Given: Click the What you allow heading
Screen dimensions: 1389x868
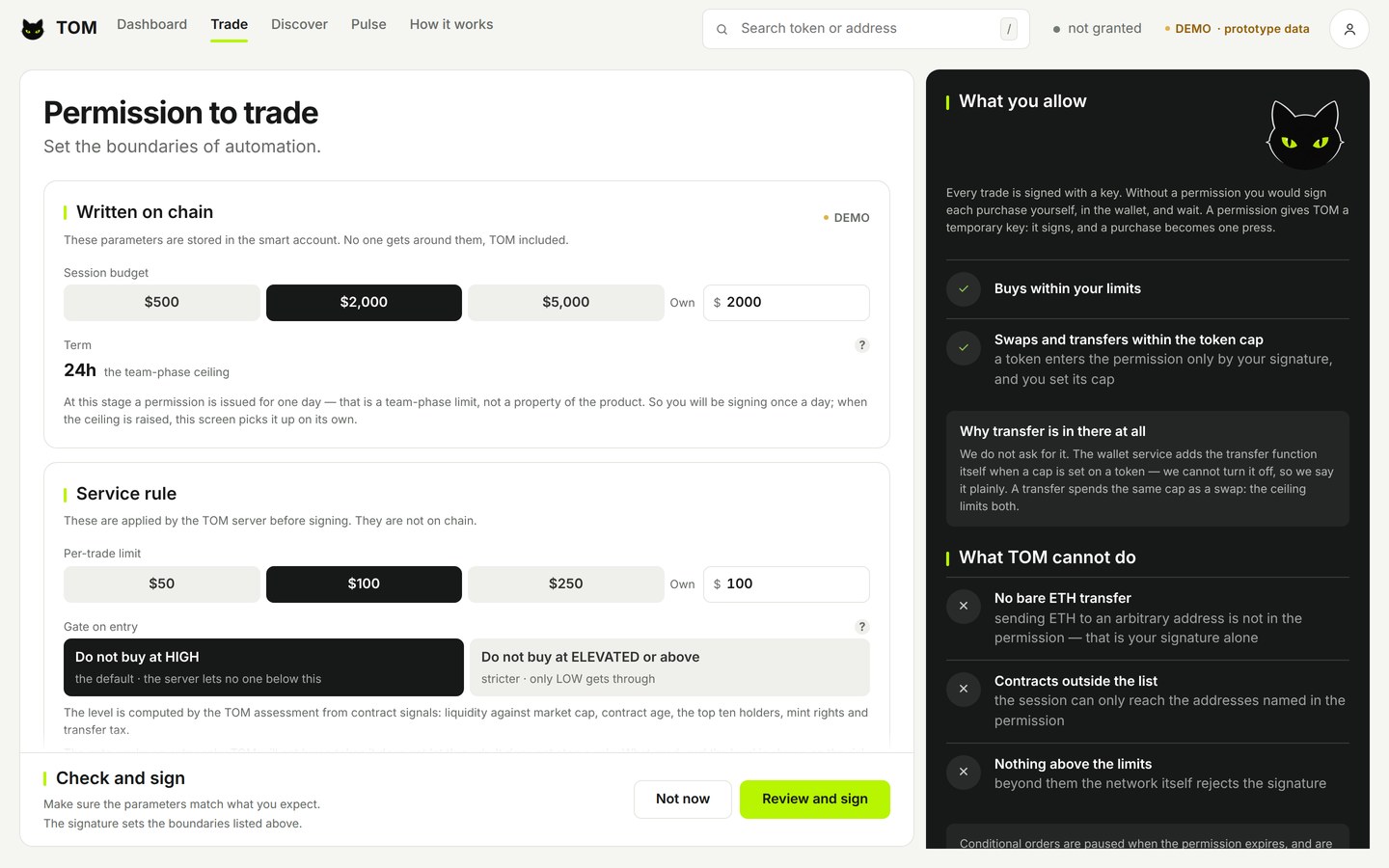Looking at the screenshot, I should click(1022, 101).
